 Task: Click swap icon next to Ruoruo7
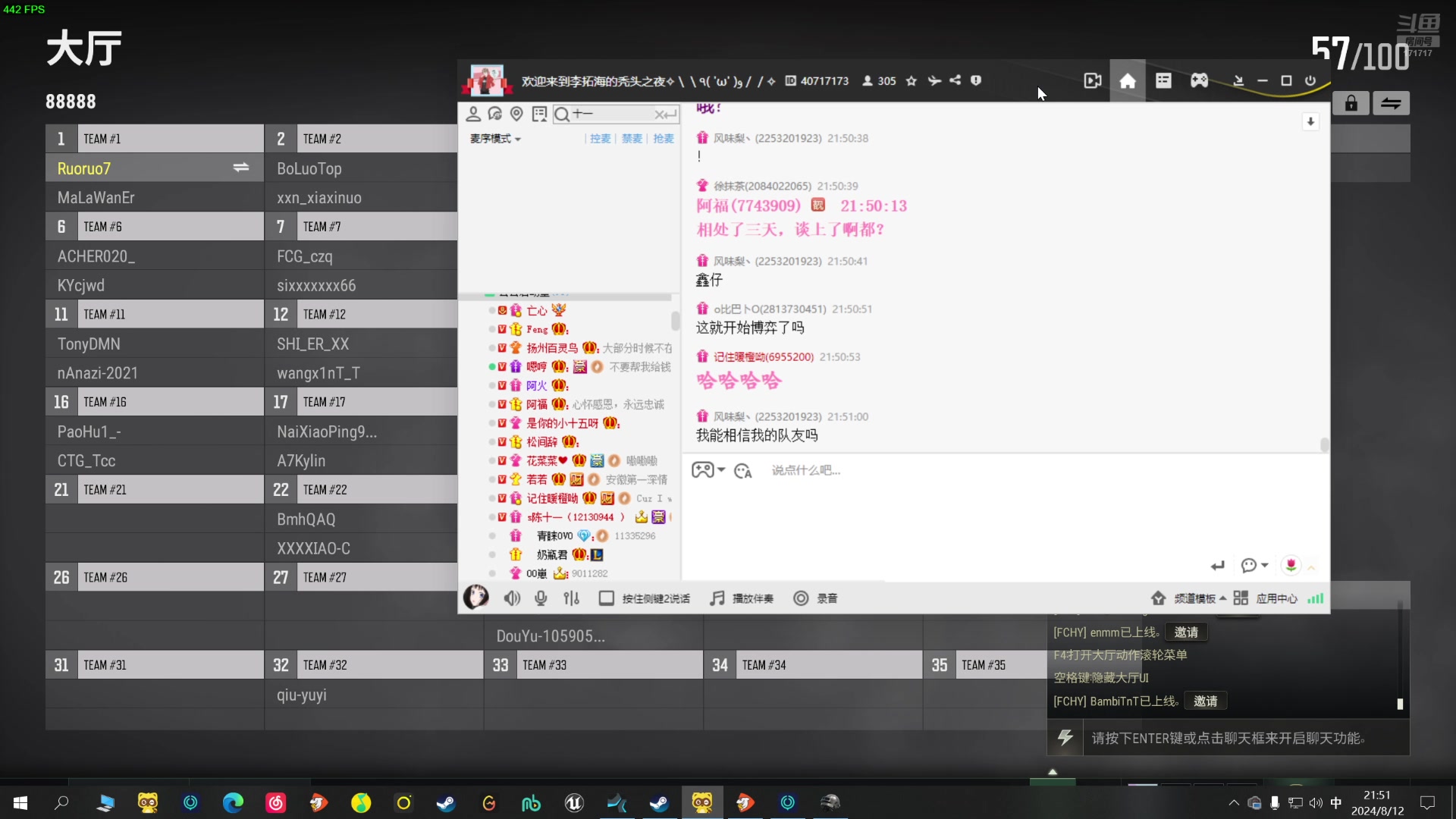coord(241,168)
